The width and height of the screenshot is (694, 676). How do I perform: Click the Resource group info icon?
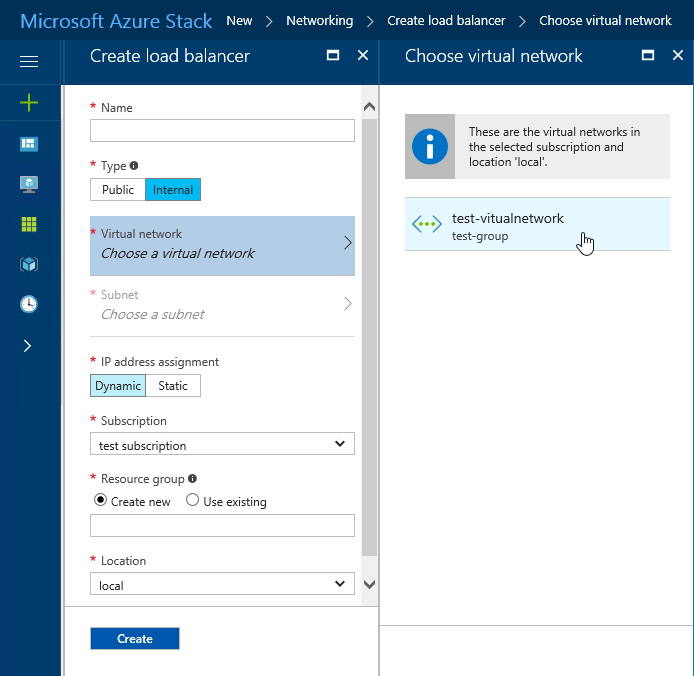tap(192, 479)
